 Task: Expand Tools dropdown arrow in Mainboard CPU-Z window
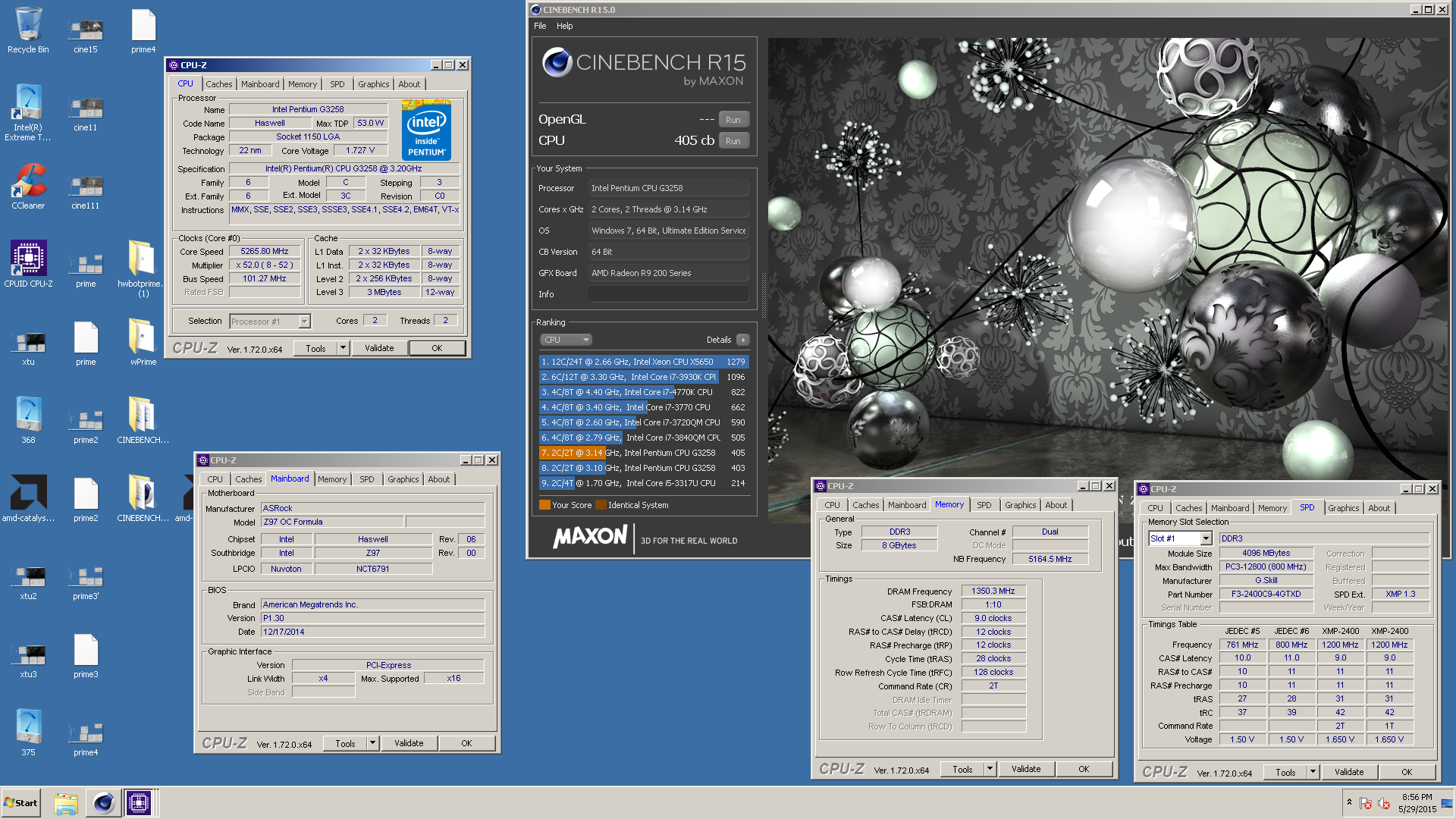tap(372, 743)
